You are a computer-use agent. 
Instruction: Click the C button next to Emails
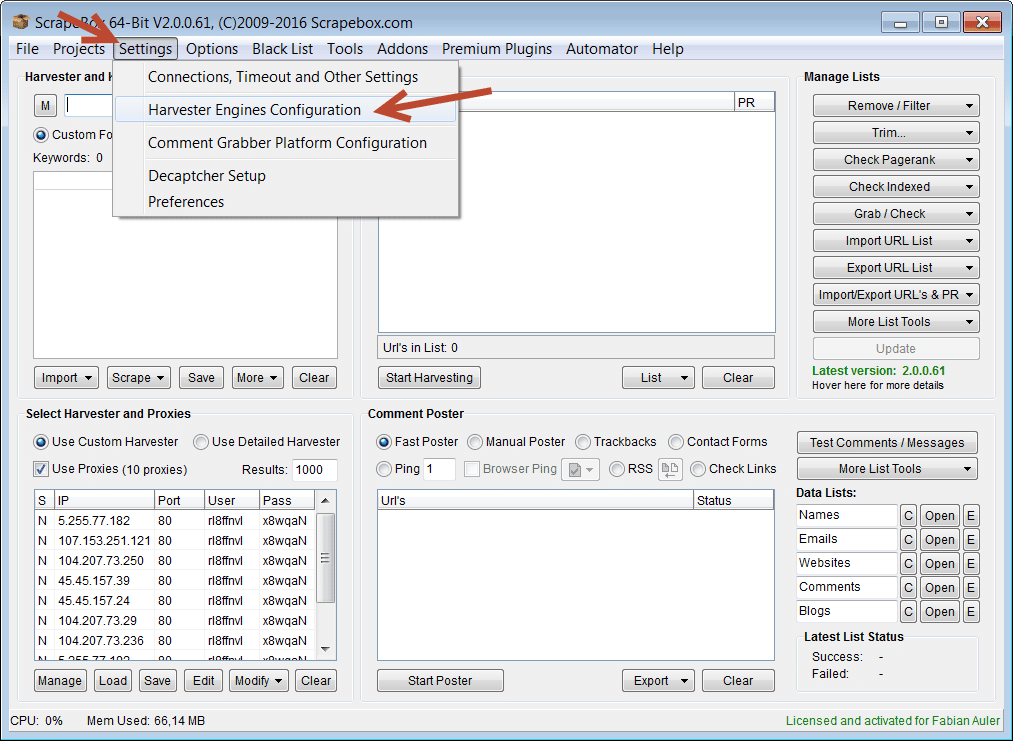click(x=908, y=540)
